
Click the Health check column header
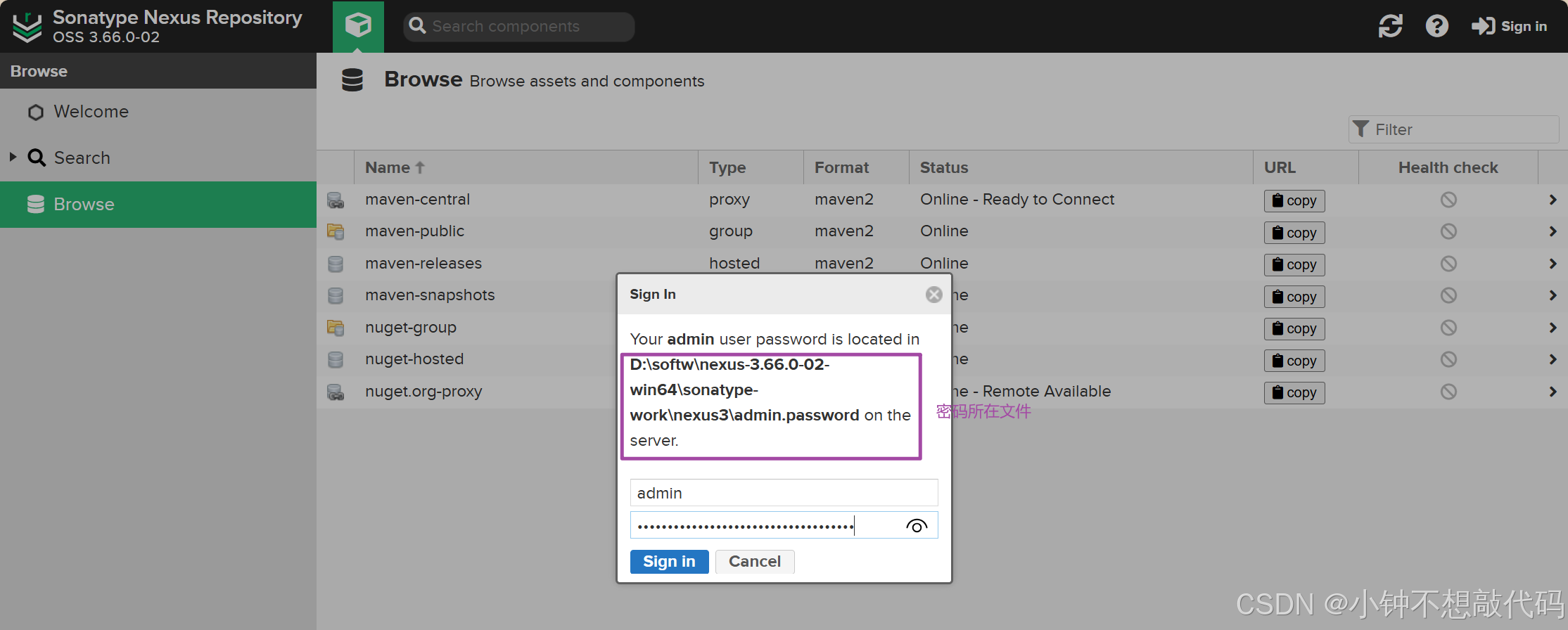[x=1448, y=167]
